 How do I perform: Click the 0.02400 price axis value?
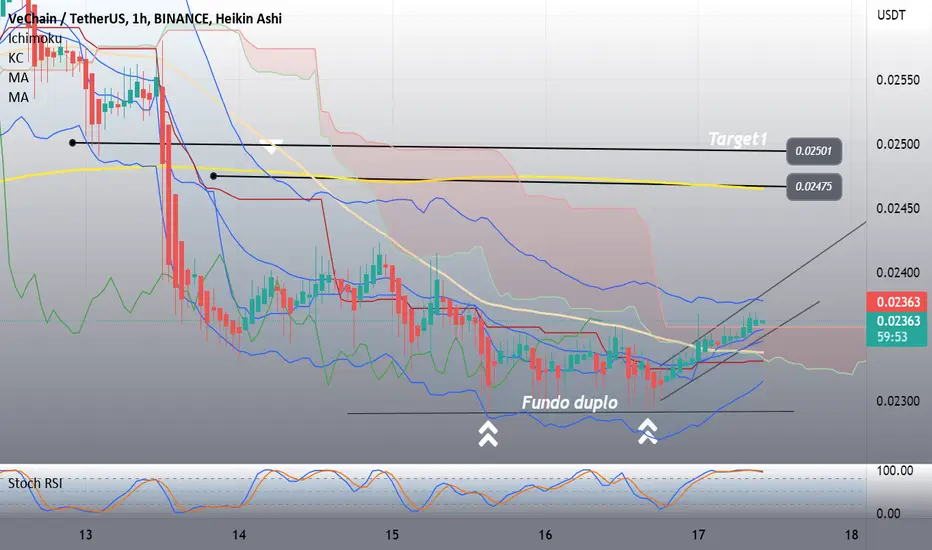click(x=898, y=273)
